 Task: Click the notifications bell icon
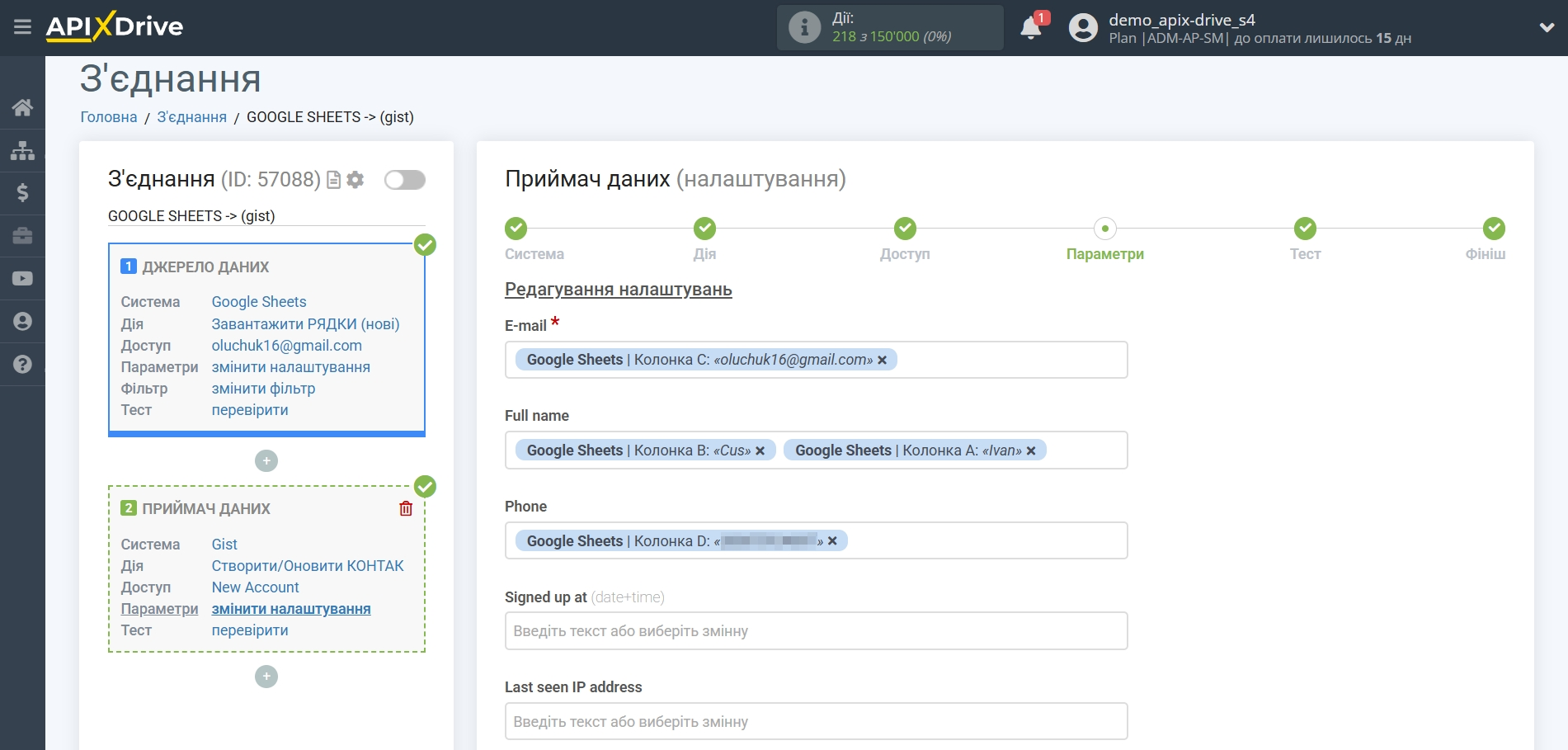pos(1030,28)
